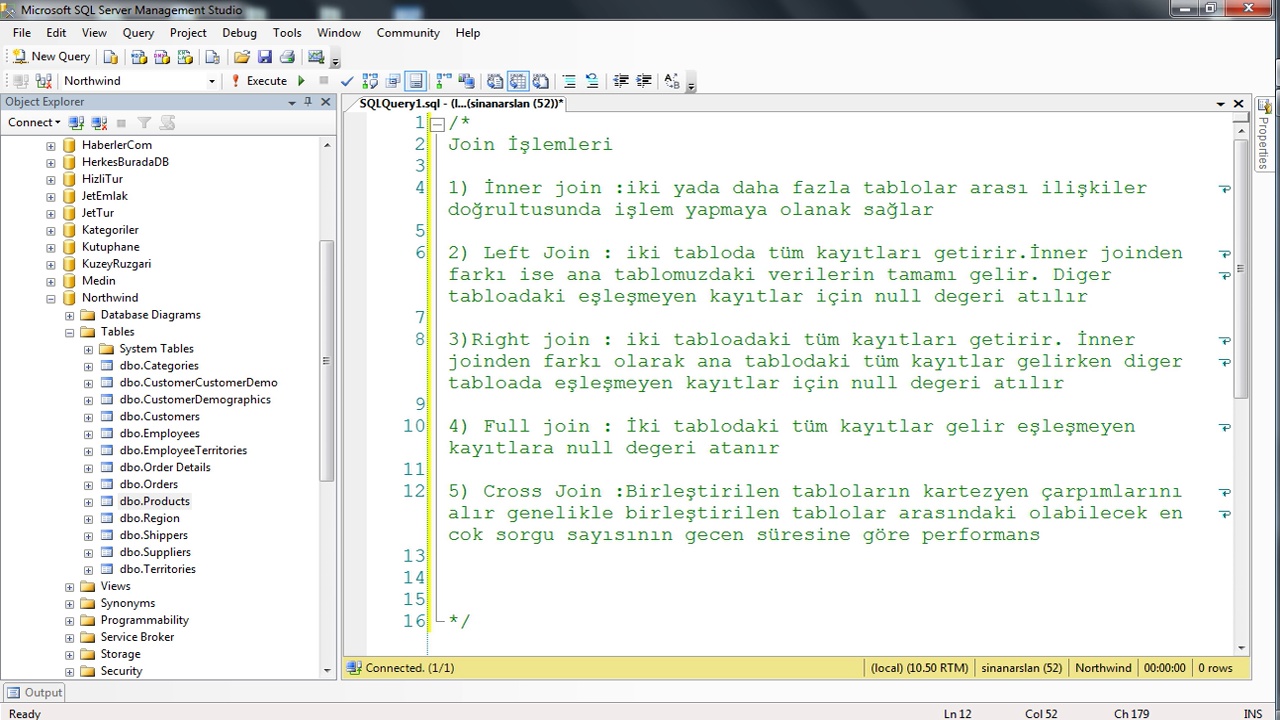
Task: Comment out the selected lines
Action: (569, 81)
